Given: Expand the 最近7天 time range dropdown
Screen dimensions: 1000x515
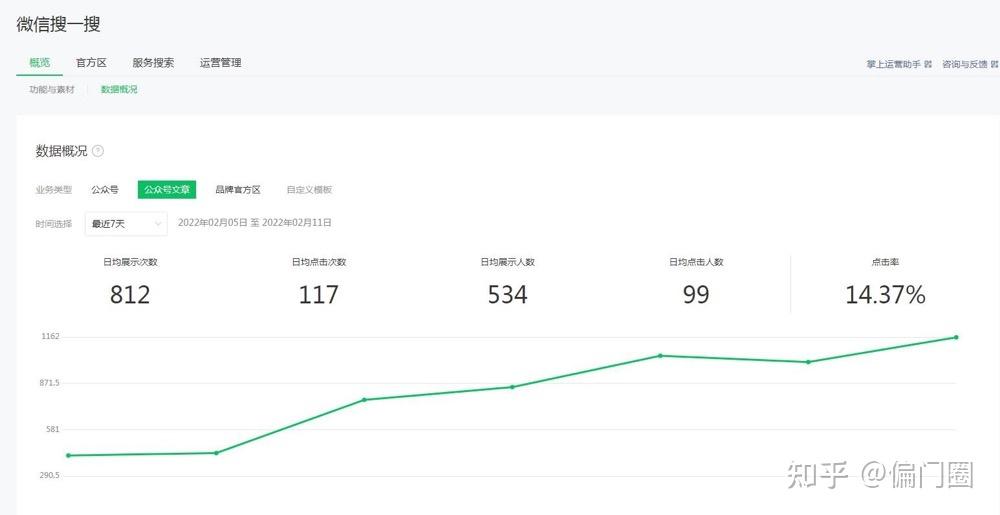Looking at the screenshot, I should coord(126,224).
